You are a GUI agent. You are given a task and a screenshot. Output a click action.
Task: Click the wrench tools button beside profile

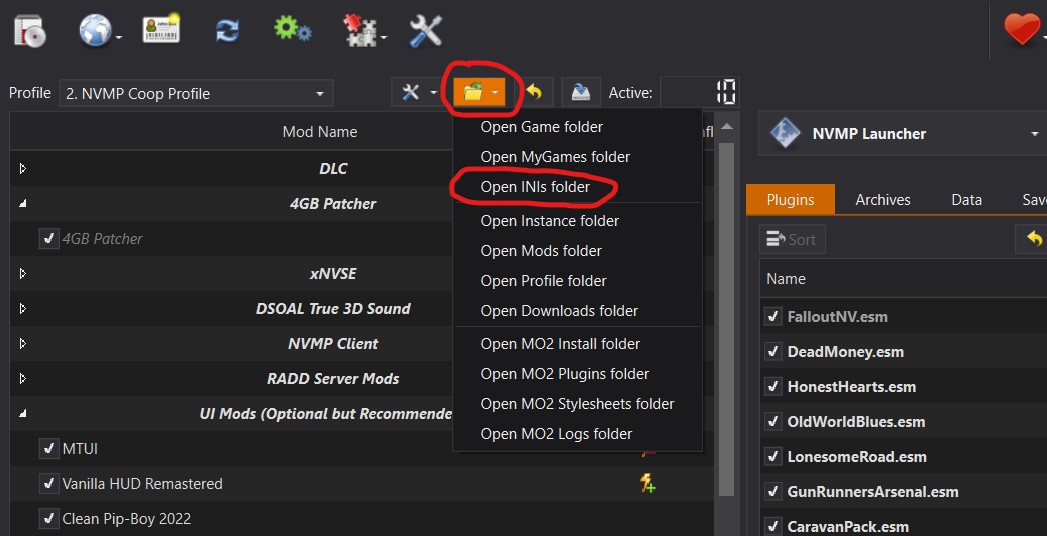coord(410,92)
